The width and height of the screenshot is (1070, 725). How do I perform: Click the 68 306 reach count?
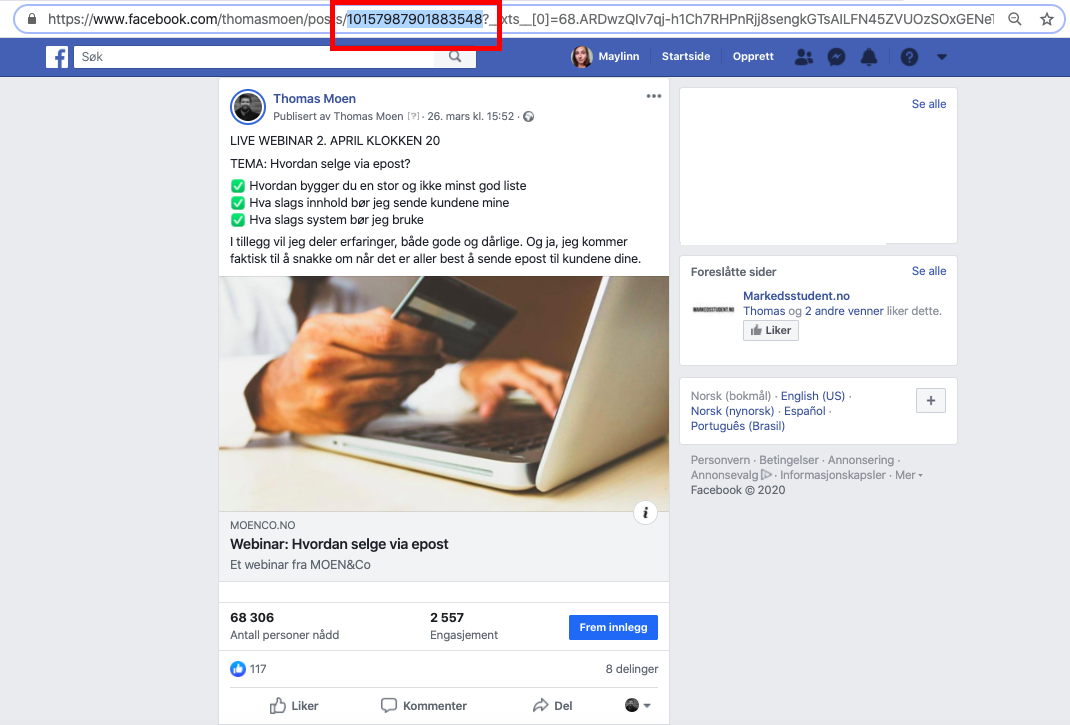252,618
